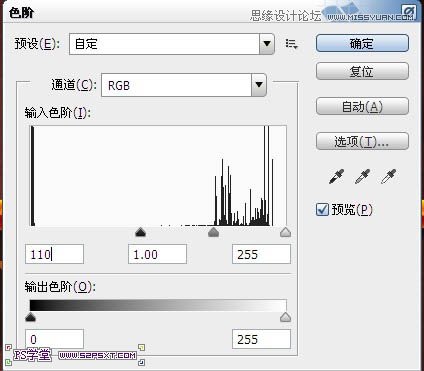Screen dimensions: 424x371
Task: Select the black point eyedropper
Action: click(336, 177)
